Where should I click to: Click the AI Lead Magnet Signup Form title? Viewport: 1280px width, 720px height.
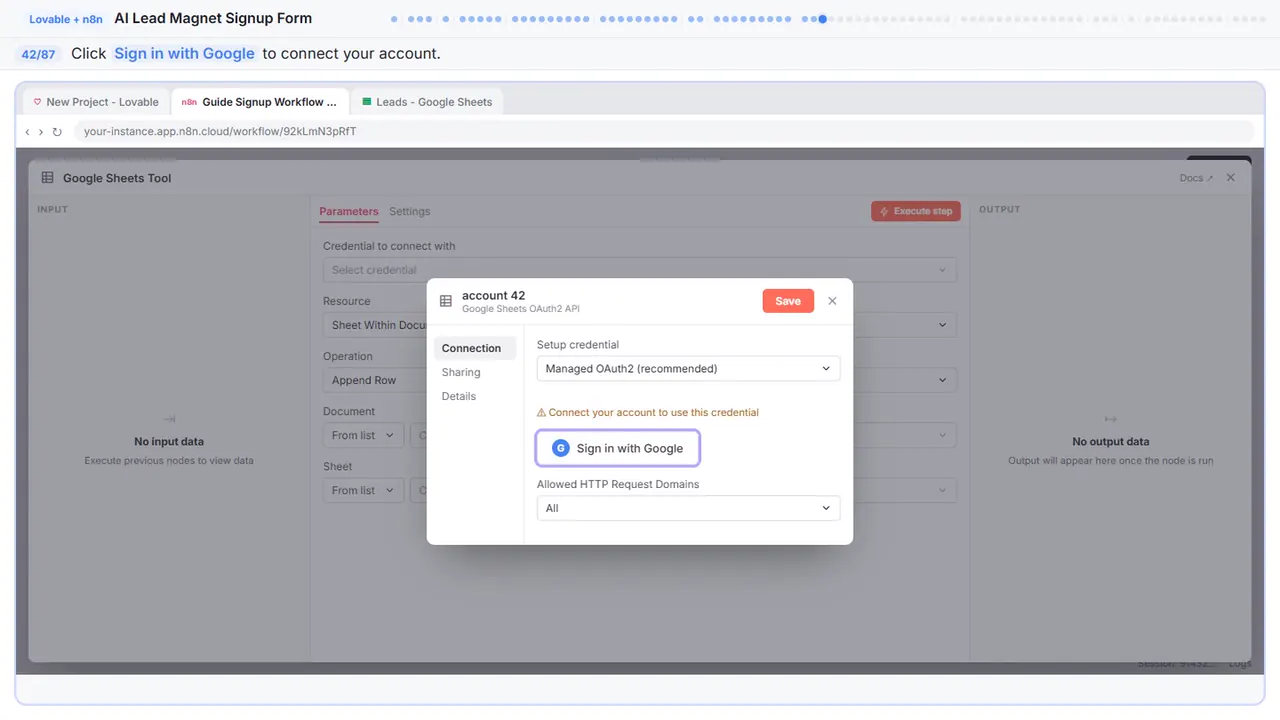213,18
